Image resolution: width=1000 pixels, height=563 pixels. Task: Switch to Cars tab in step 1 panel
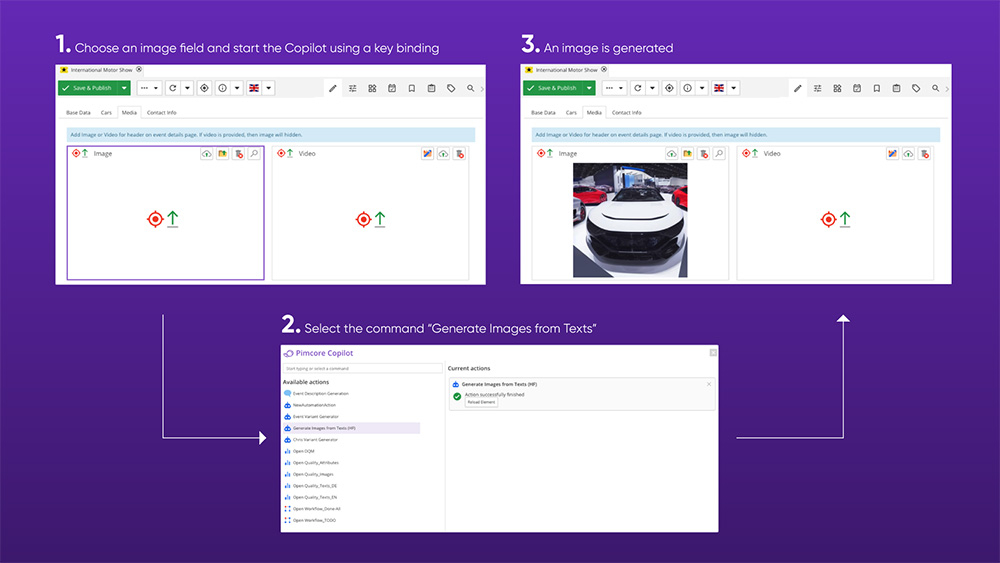pos(107,112)
